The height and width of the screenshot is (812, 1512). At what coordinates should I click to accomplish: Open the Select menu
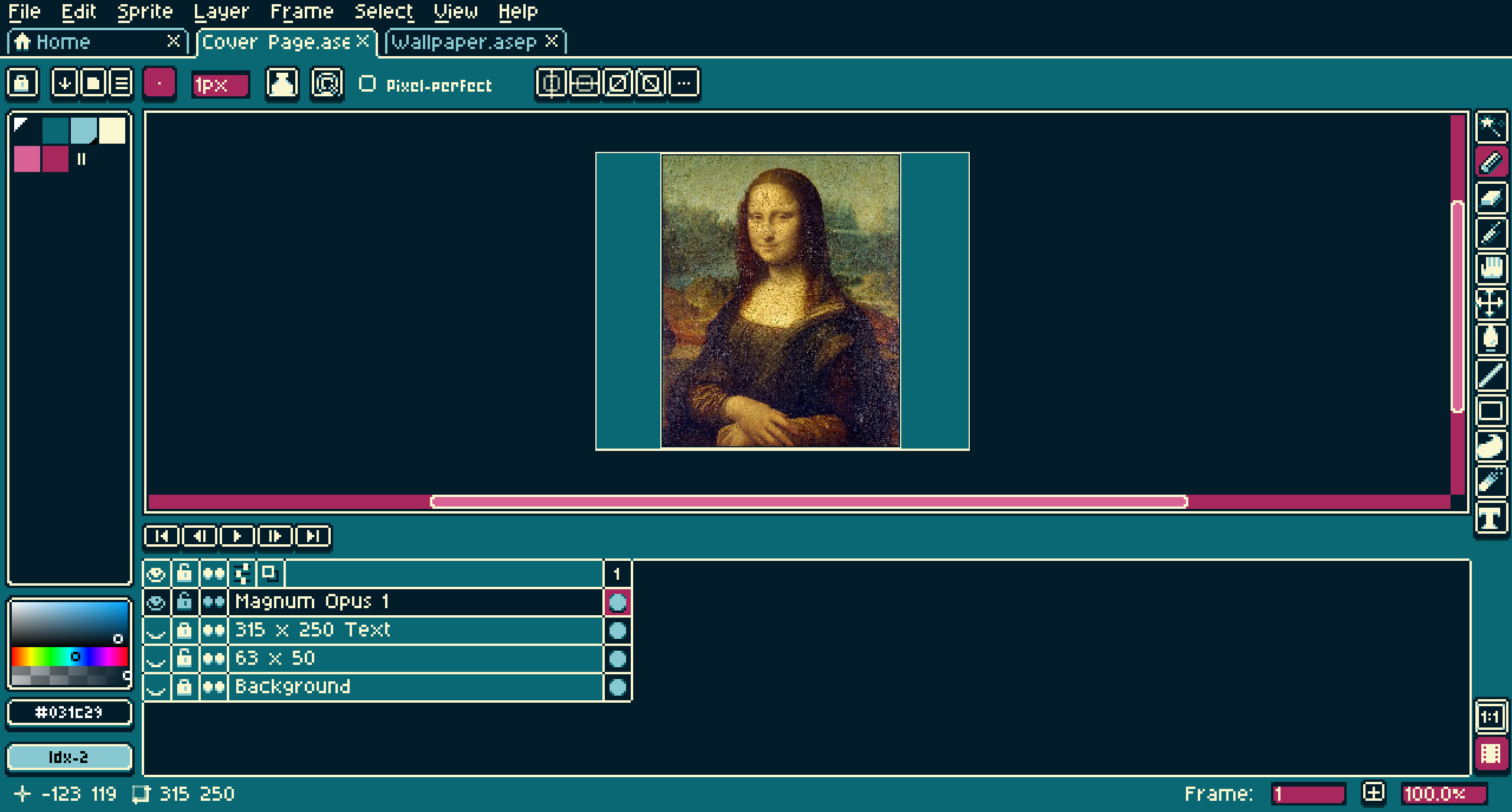click(384, 11)
